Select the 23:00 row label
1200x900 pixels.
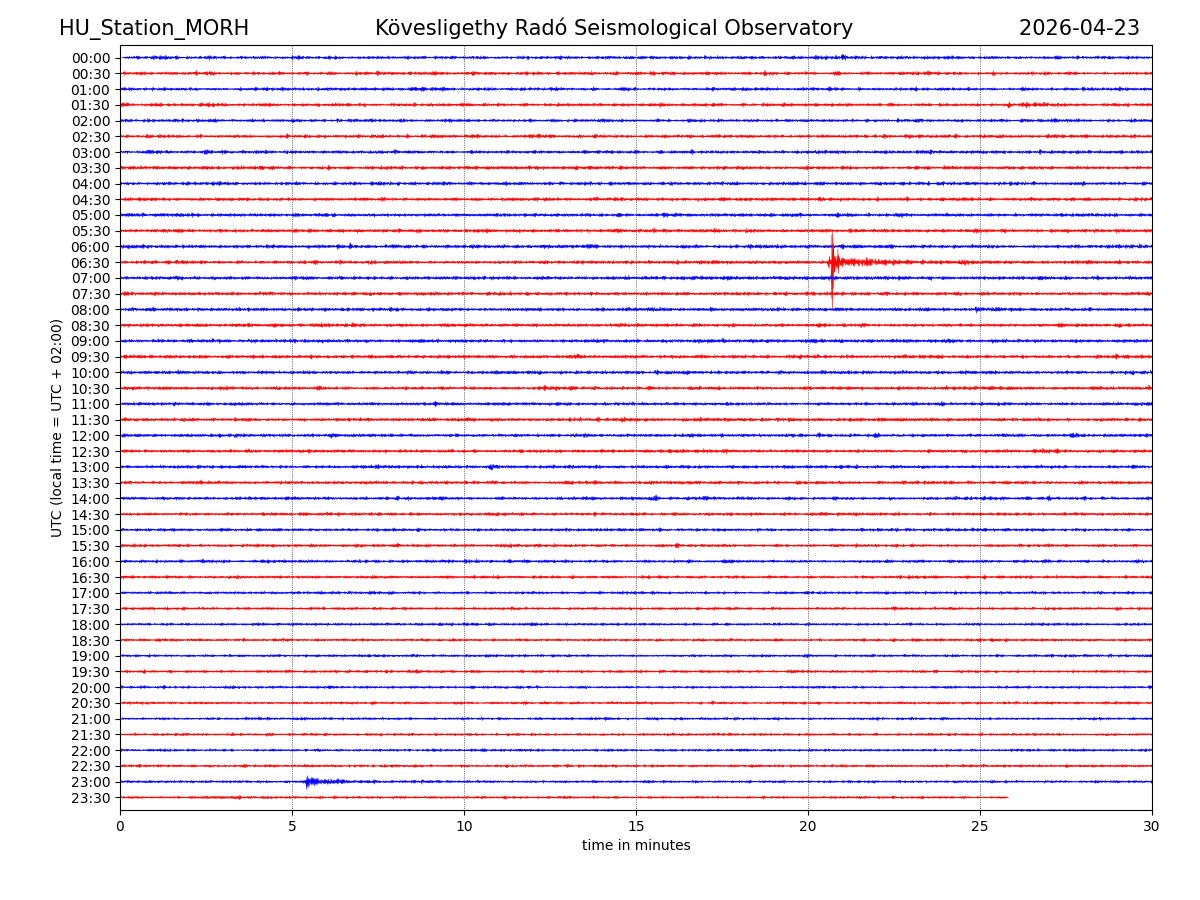click(91, 782)
